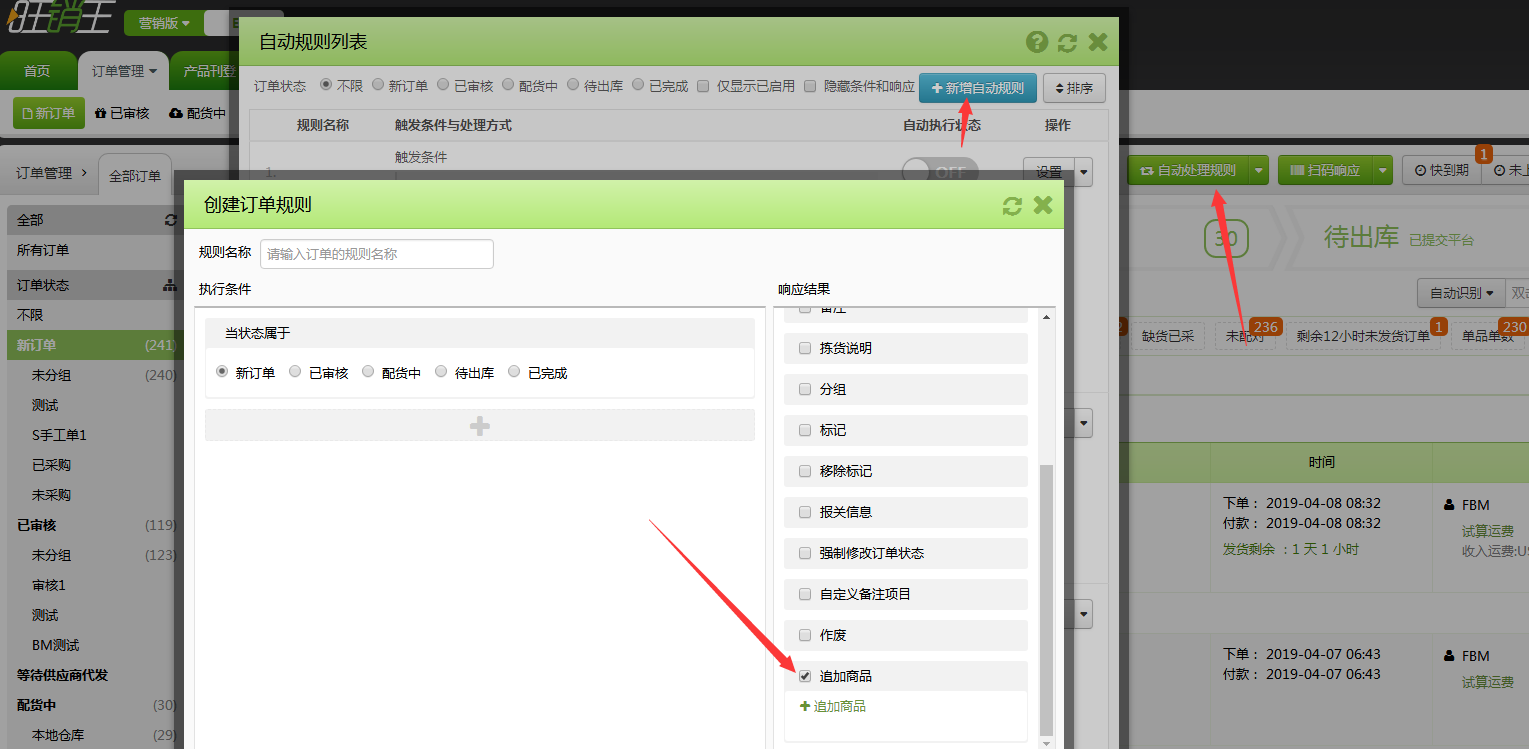Click 订单管理 breadcrumb
Viewport: 1529px width, 749px height.
click(44, 173)
